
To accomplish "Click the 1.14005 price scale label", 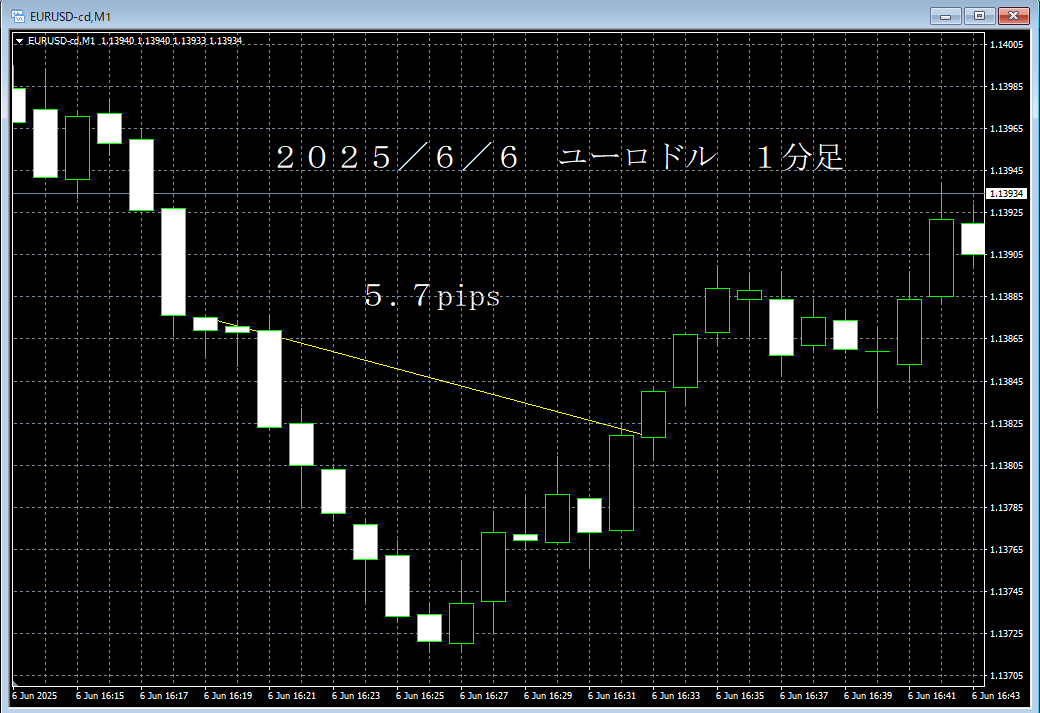I will (1006, 44).
